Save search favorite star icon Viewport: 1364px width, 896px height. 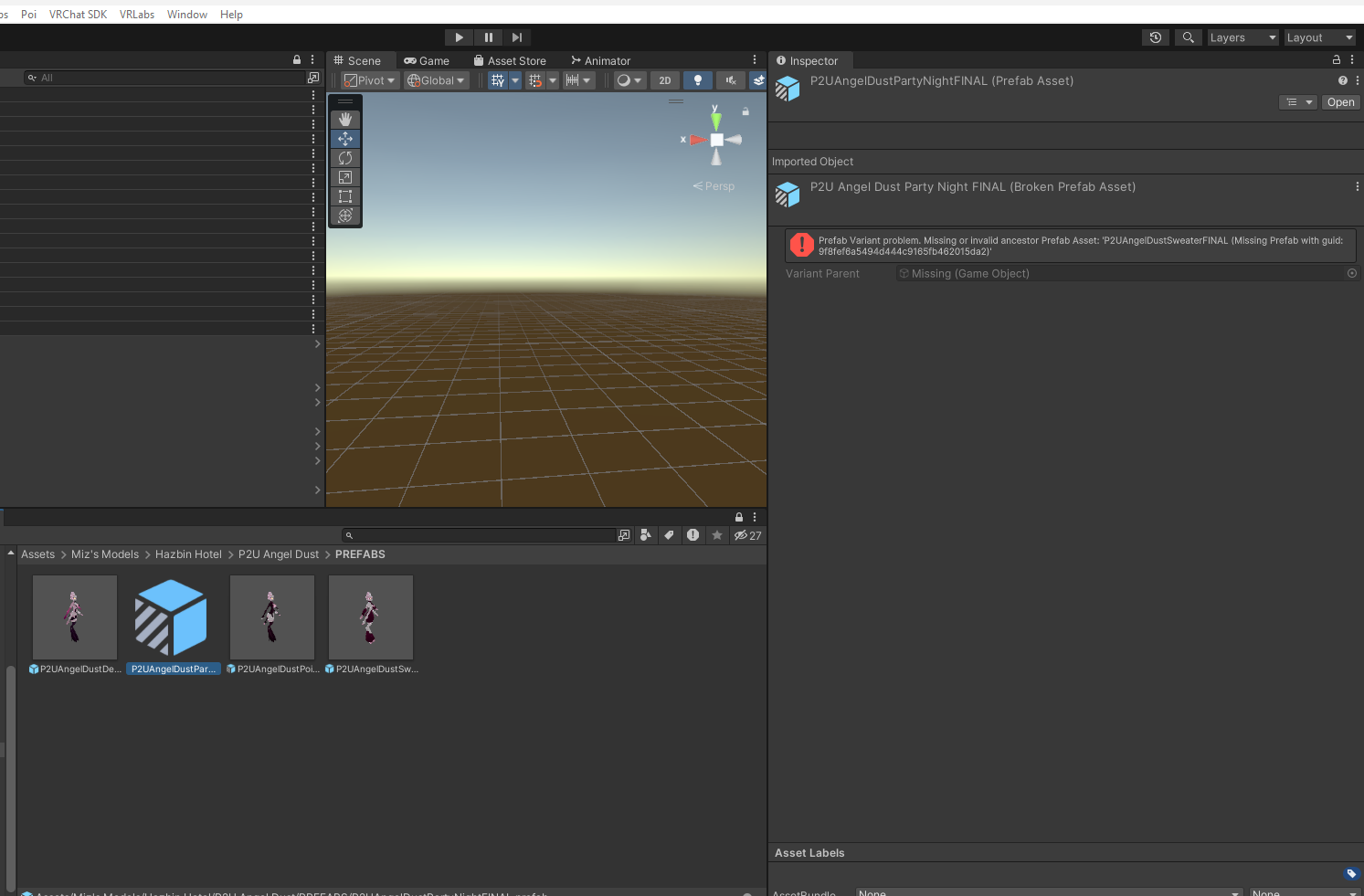pyautogui.click(x=717, y=535)
